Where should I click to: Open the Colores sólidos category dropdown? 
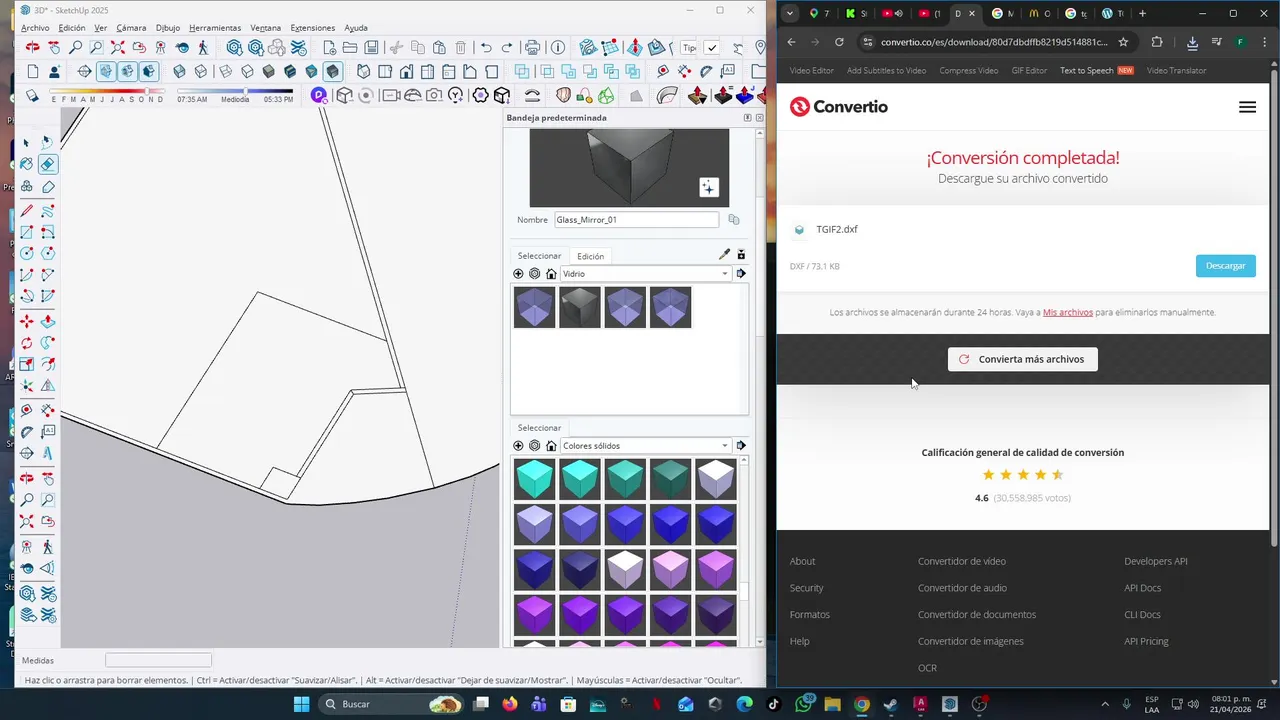coord(645,446)
